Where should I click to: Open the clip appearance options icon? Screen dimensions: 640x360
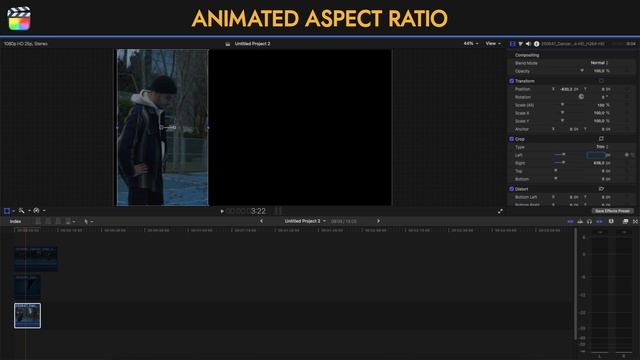coord(611,221)
